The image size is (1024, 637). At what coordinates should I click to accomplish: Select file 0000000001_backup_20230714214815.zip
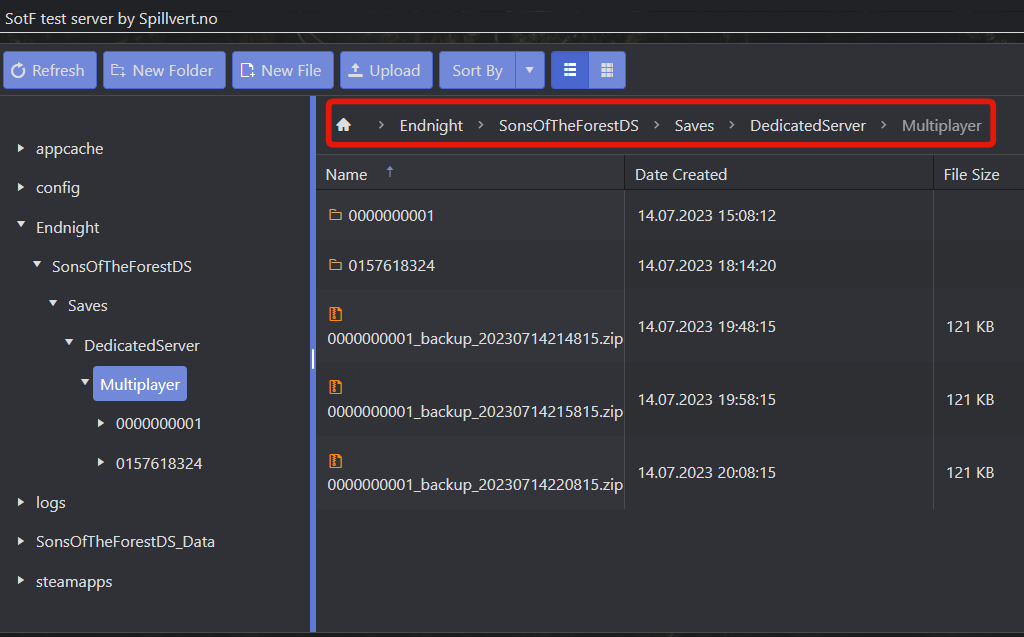click(475, 338)
